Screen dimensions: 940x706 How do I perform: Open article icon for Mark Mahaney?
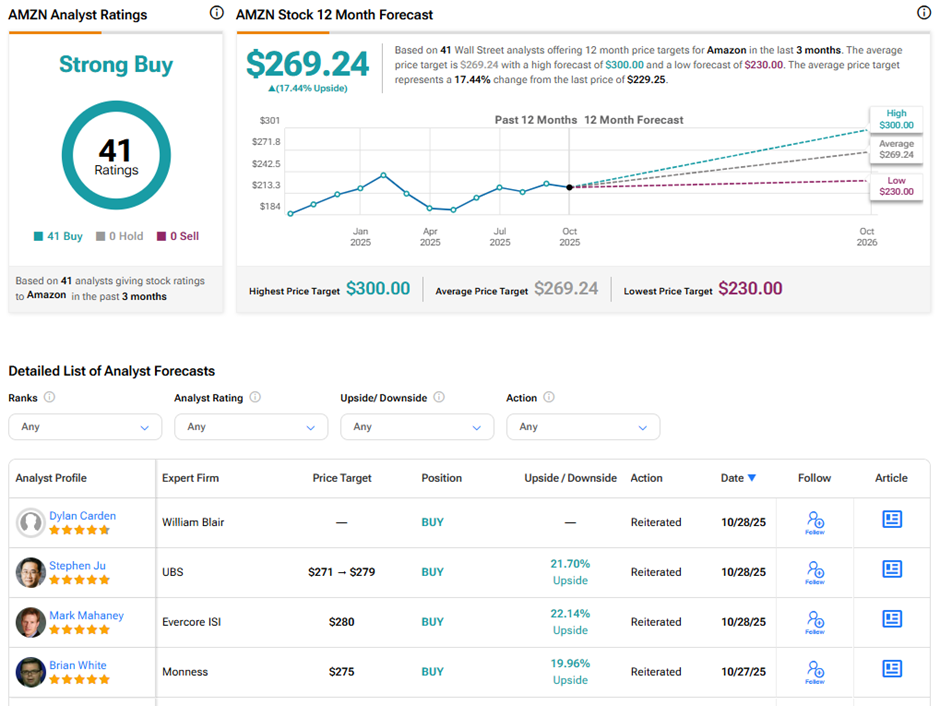892,620
